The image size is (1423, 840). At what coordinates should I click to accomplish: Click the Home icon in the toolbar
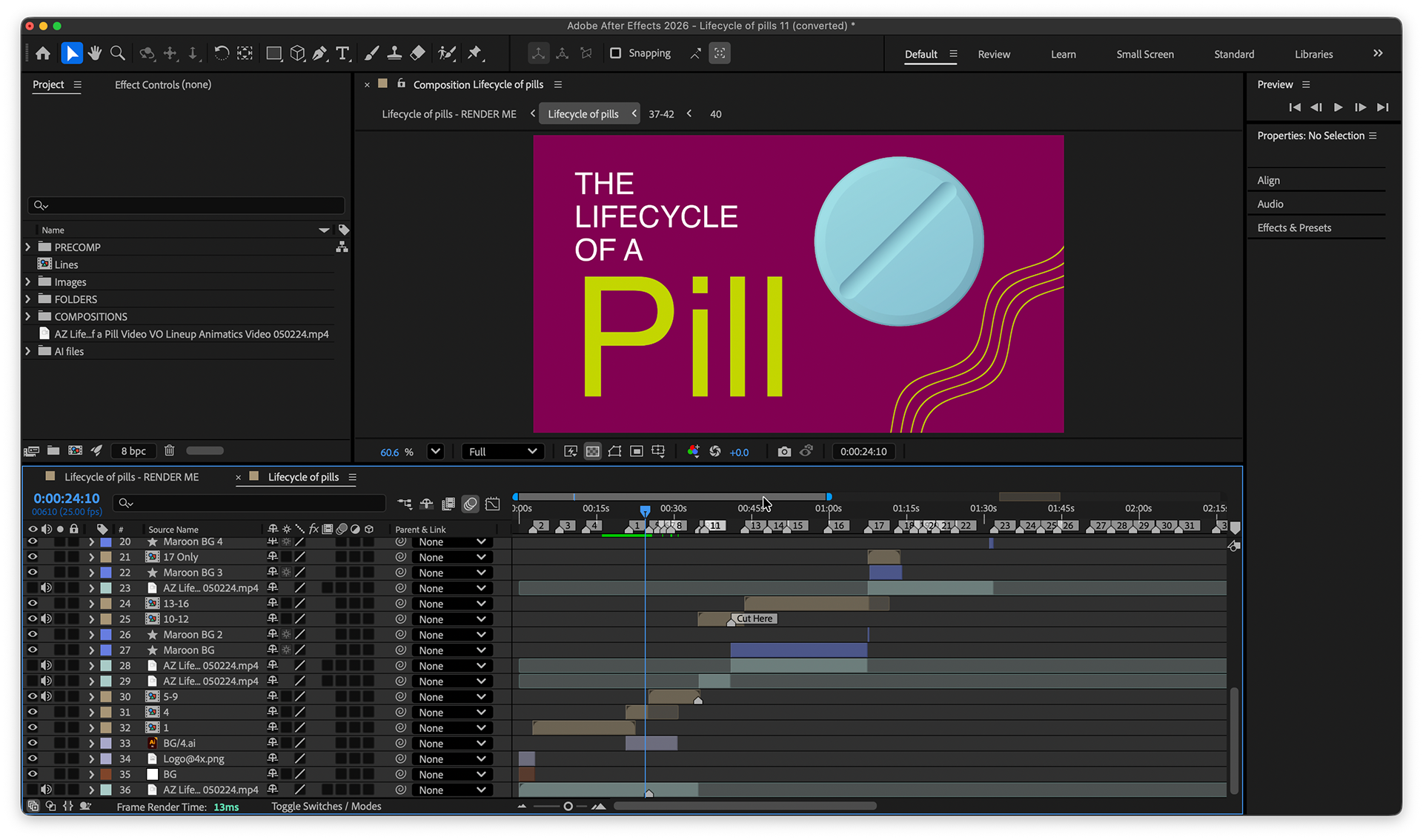(43, 53)
